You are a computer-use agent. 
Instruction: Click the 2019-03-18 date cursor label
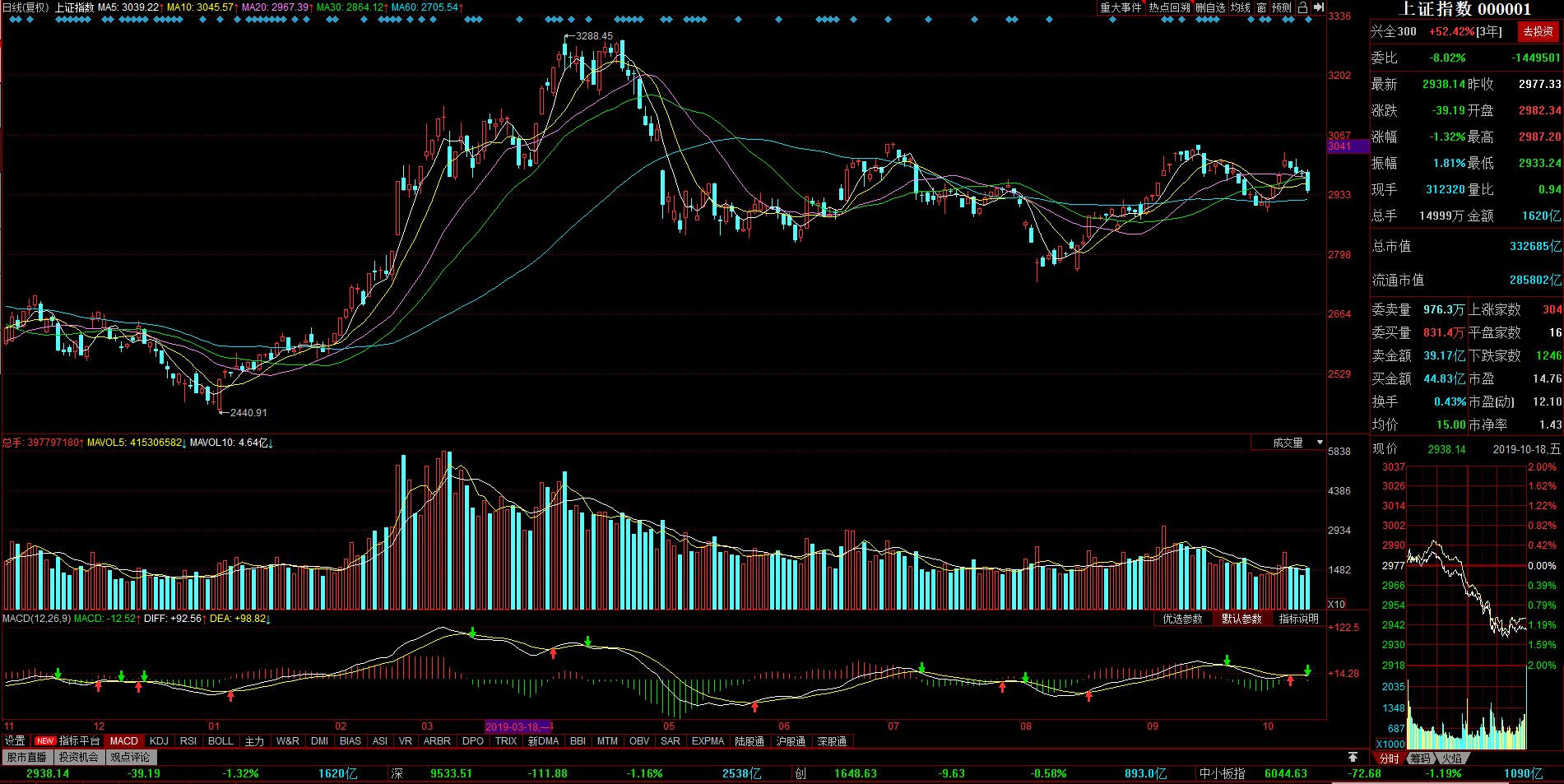(x=518, y=726)
